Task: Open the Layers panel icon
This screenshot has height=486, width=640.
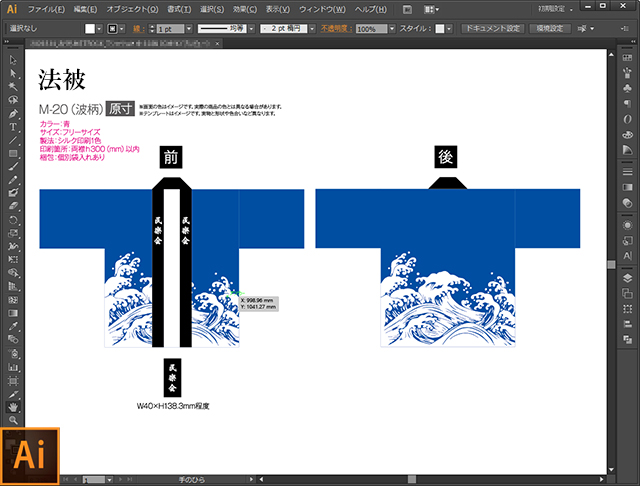Action: 627,278
